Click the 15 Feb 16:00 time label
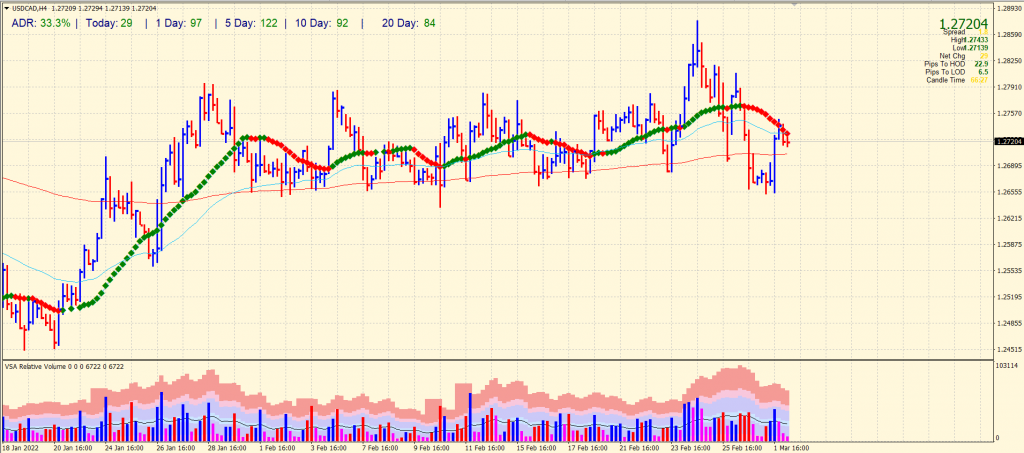The image size is (1024, 453). coord(534,448)
